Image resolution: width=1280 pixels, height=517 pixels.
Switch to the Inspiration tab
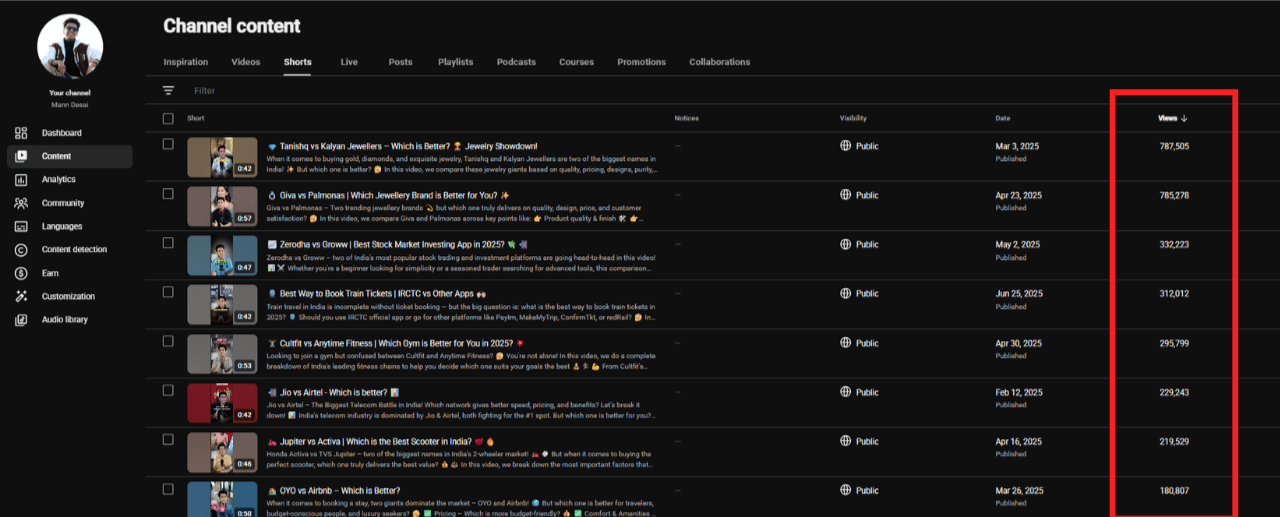(186, 62)
